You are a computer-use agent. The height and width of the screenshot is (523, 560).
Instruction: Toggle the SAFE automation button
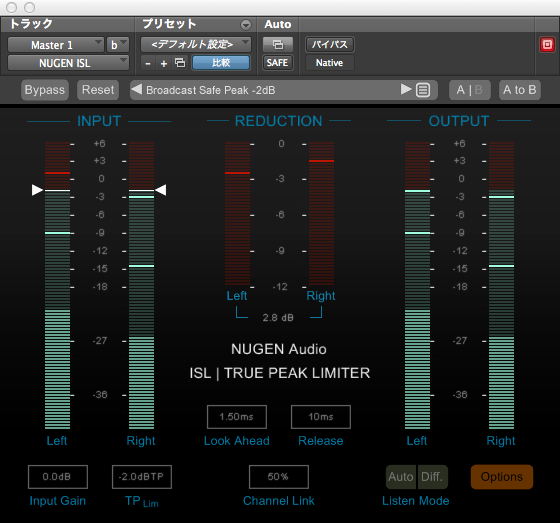click(278, 63)
